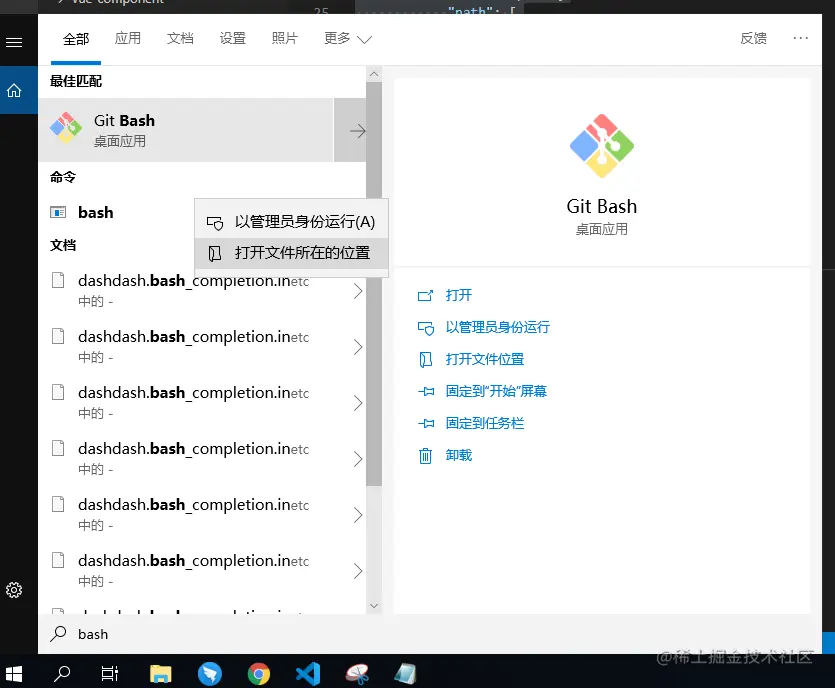The height and width of the screenshot is (688, 835).
Task: Click the icon beside 打开文件位置
Action: (425, 360)
